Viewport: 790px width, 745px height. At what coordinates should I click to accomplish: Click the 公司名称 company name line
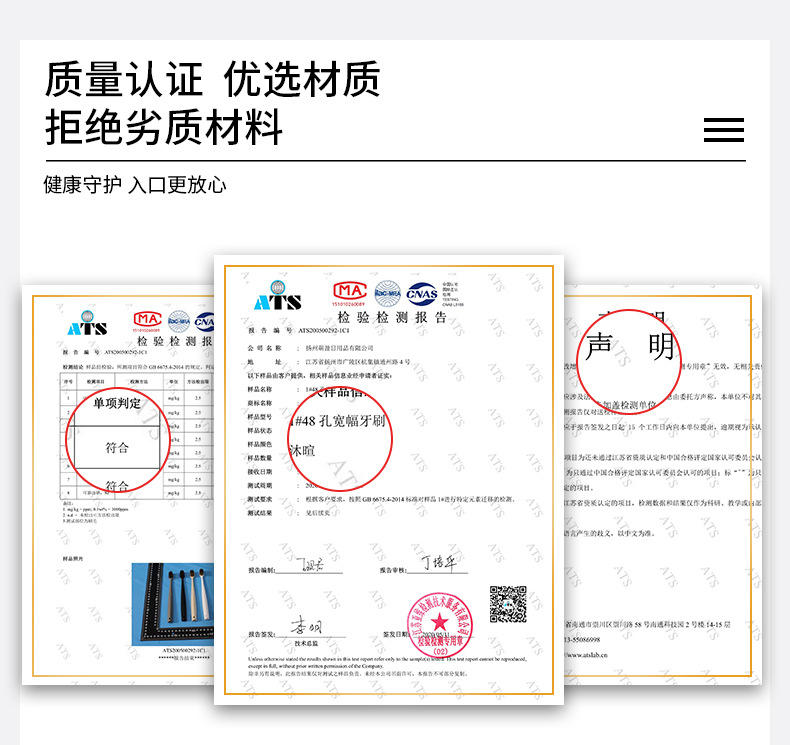click(x=310, y=348)
